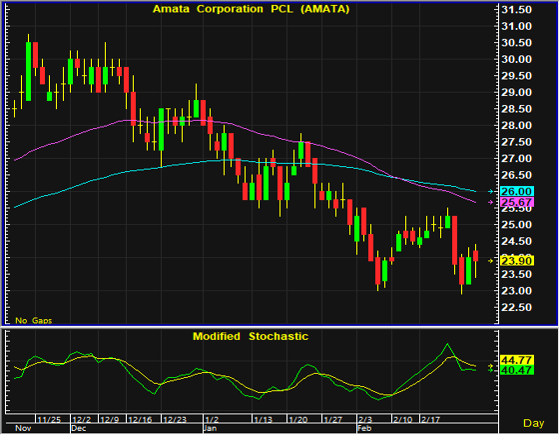This screenshot has width=560, height=435.
Task: Click the 31.50 price axis label
Action: (516, 10)
